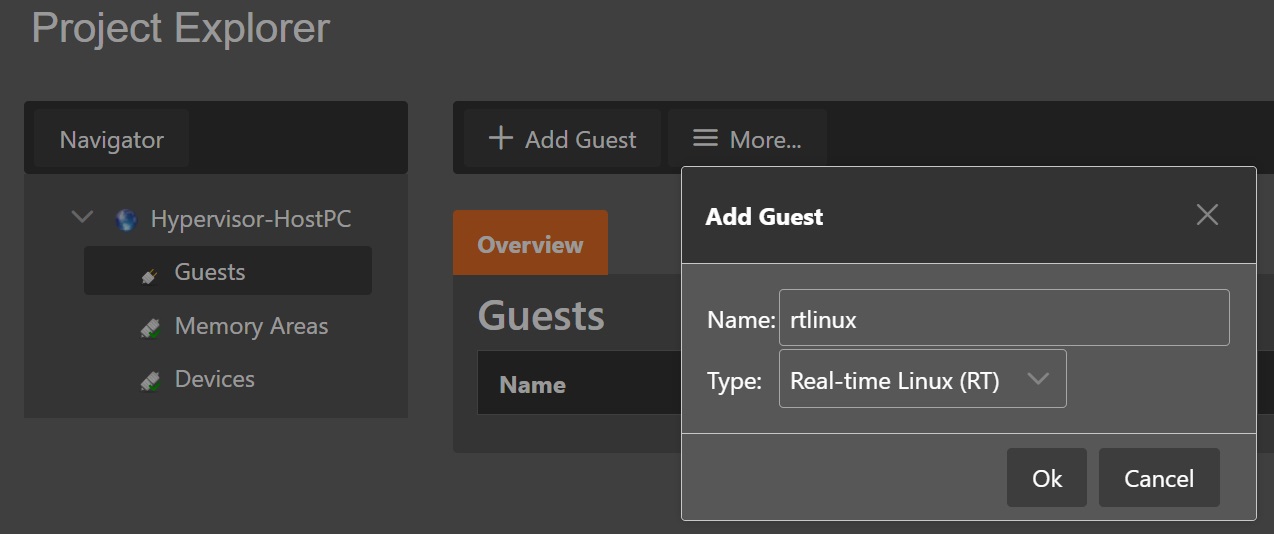
Task: Click the Devices node icon
Action: point(150,381)
